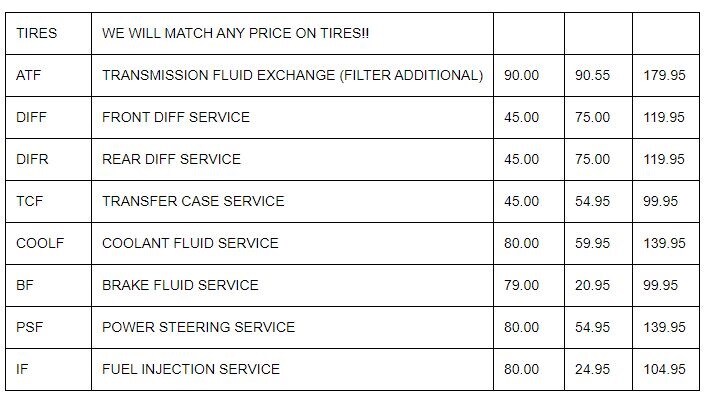Viewport: 705px width, 396px height.
Task: Click the TCF code cell
Action: coord(49,201)
